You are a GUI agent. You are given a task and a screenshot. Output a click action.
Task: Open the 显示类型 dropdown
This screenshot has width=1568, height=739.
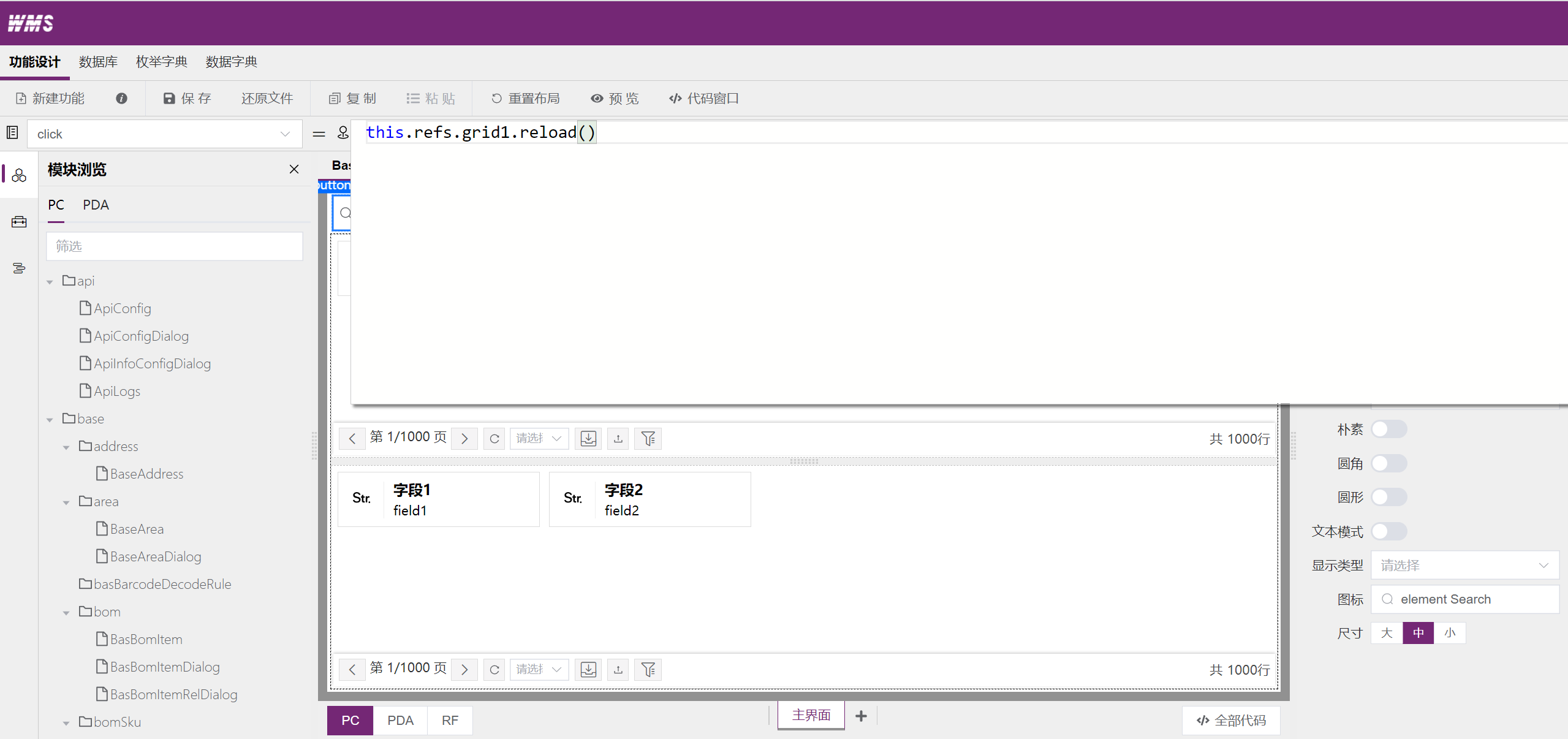point(1464,565)
